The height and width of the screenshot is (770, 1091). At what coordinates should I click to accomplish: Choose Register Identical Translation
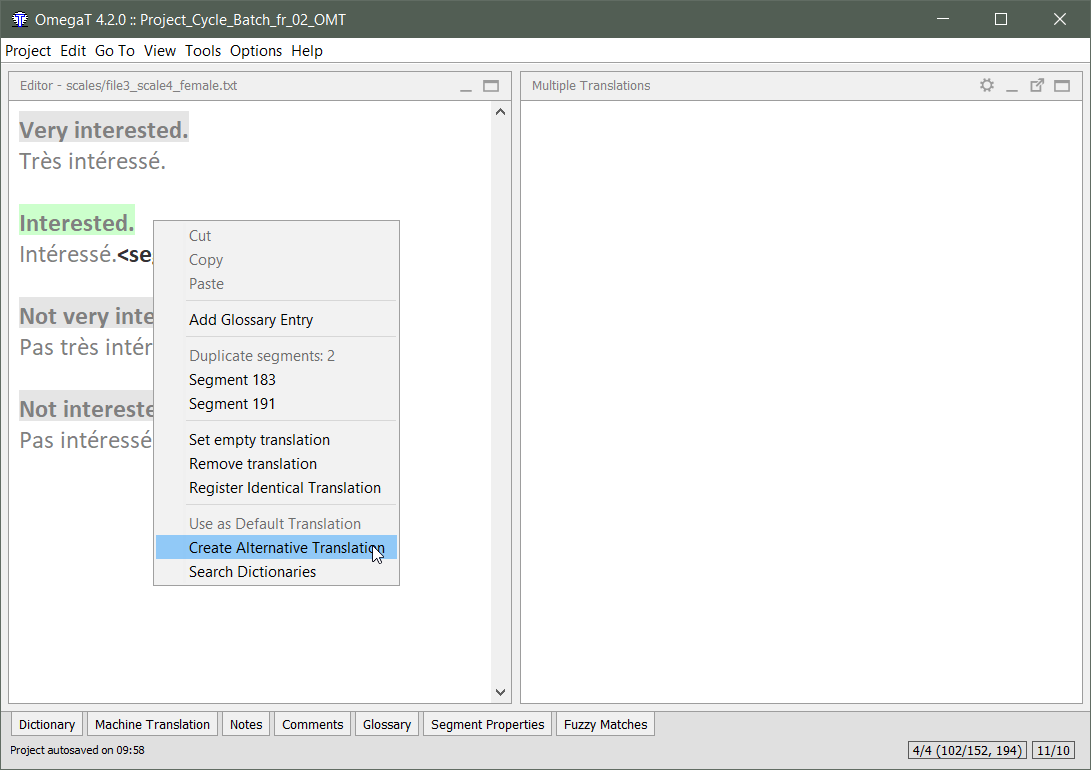(x=276, y=488)
